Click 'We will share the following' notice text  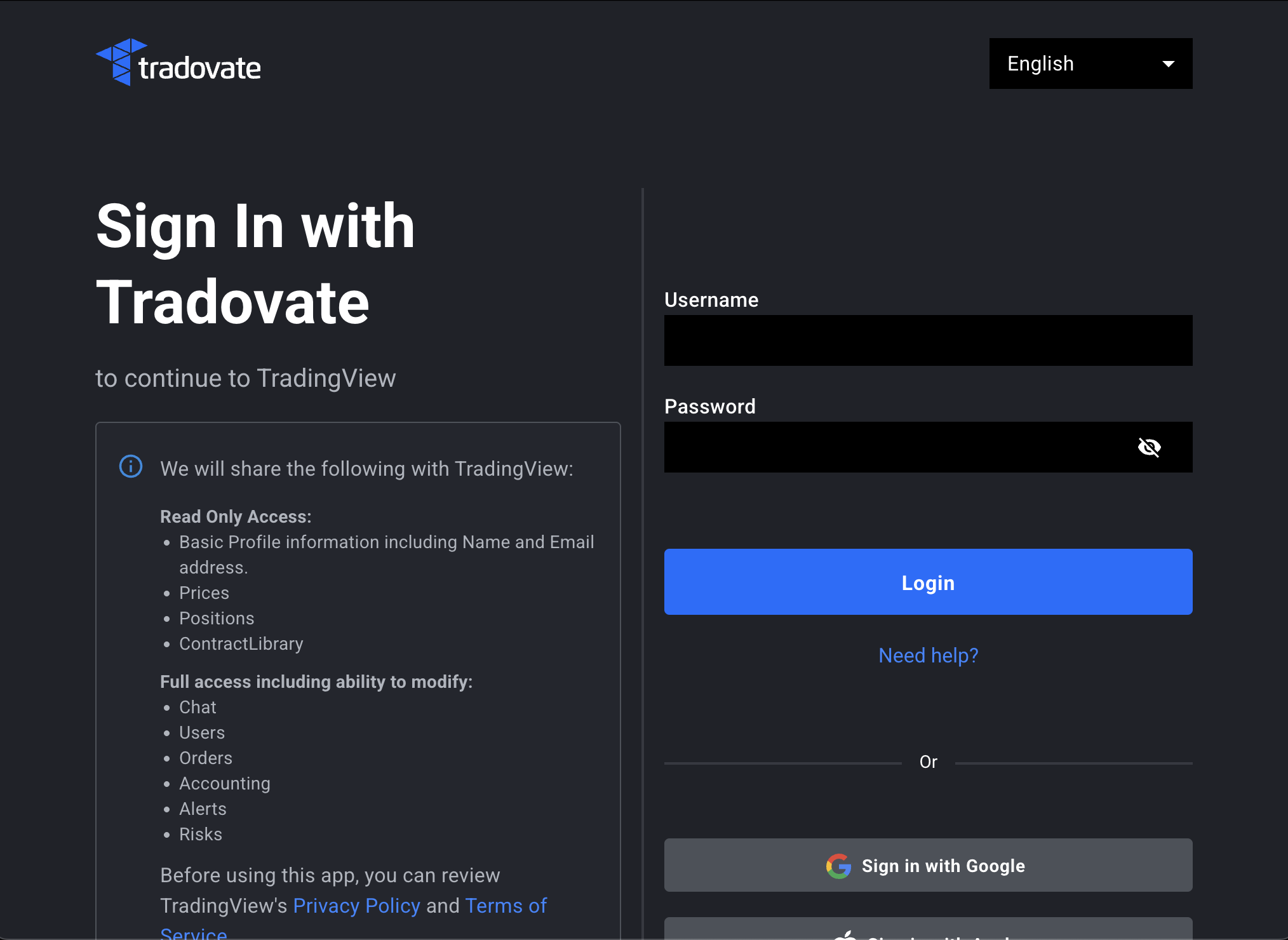click(x=367, y=469)
